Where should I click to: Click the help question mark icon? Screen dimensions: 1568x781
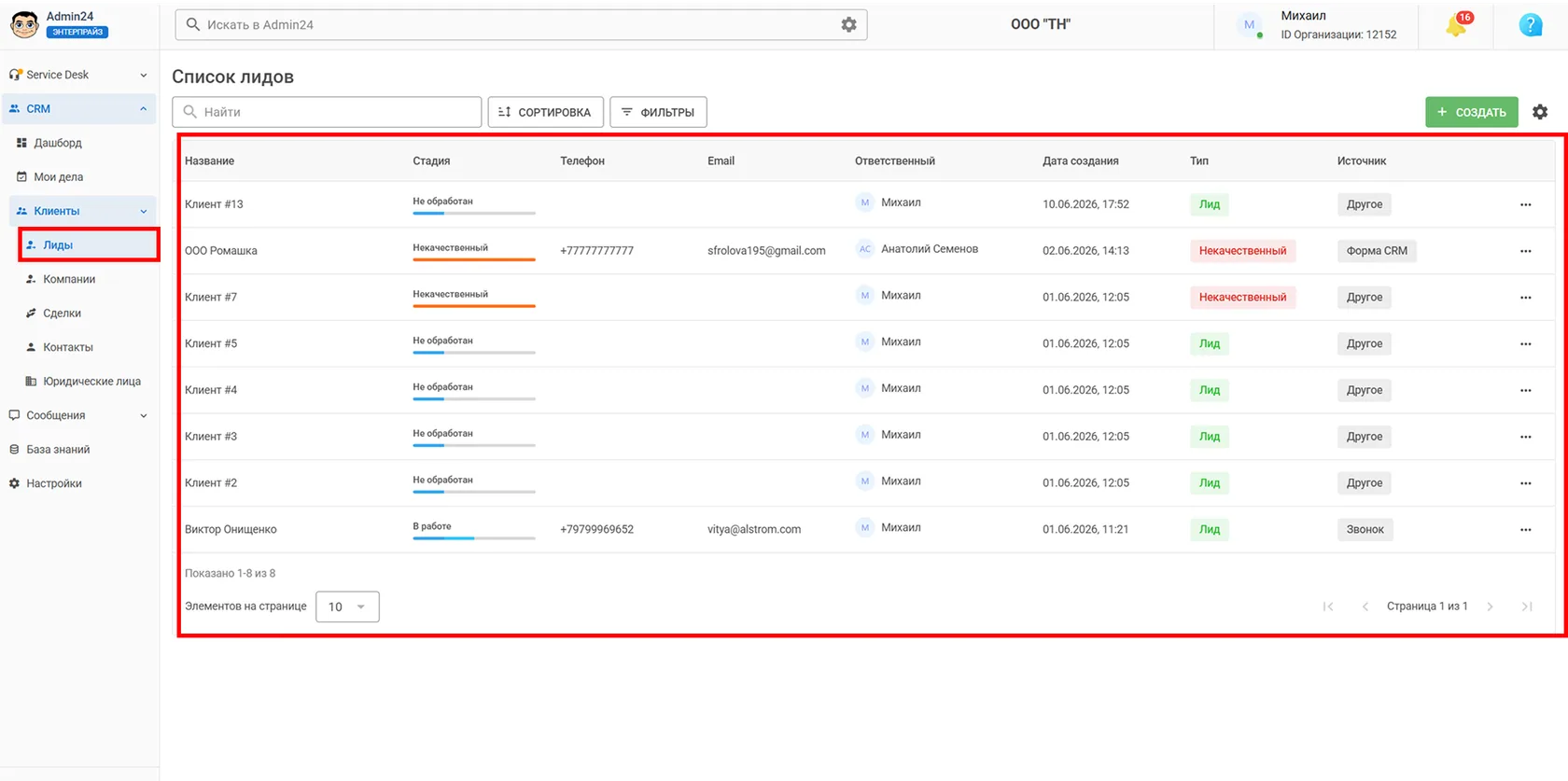coord(1531,25)
